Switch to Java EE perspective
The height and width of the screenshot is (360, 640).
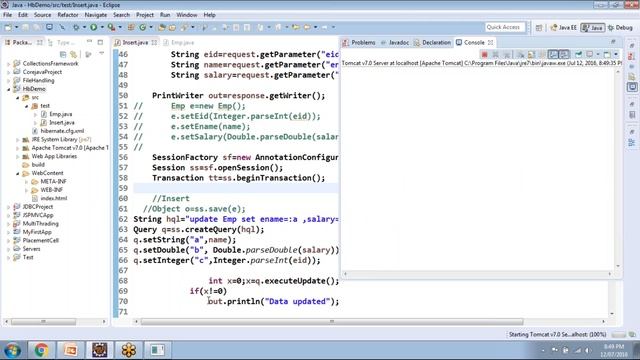[x=563, y=28]
